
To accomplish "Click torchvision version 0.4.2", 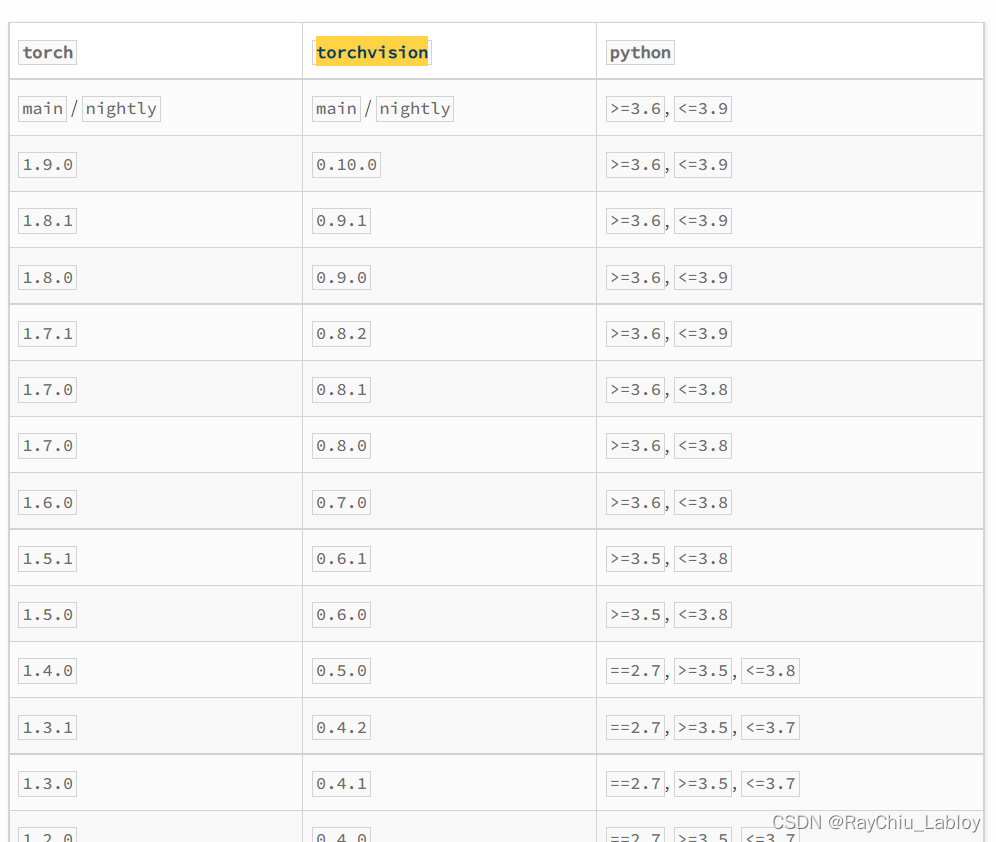I will 341,727.
